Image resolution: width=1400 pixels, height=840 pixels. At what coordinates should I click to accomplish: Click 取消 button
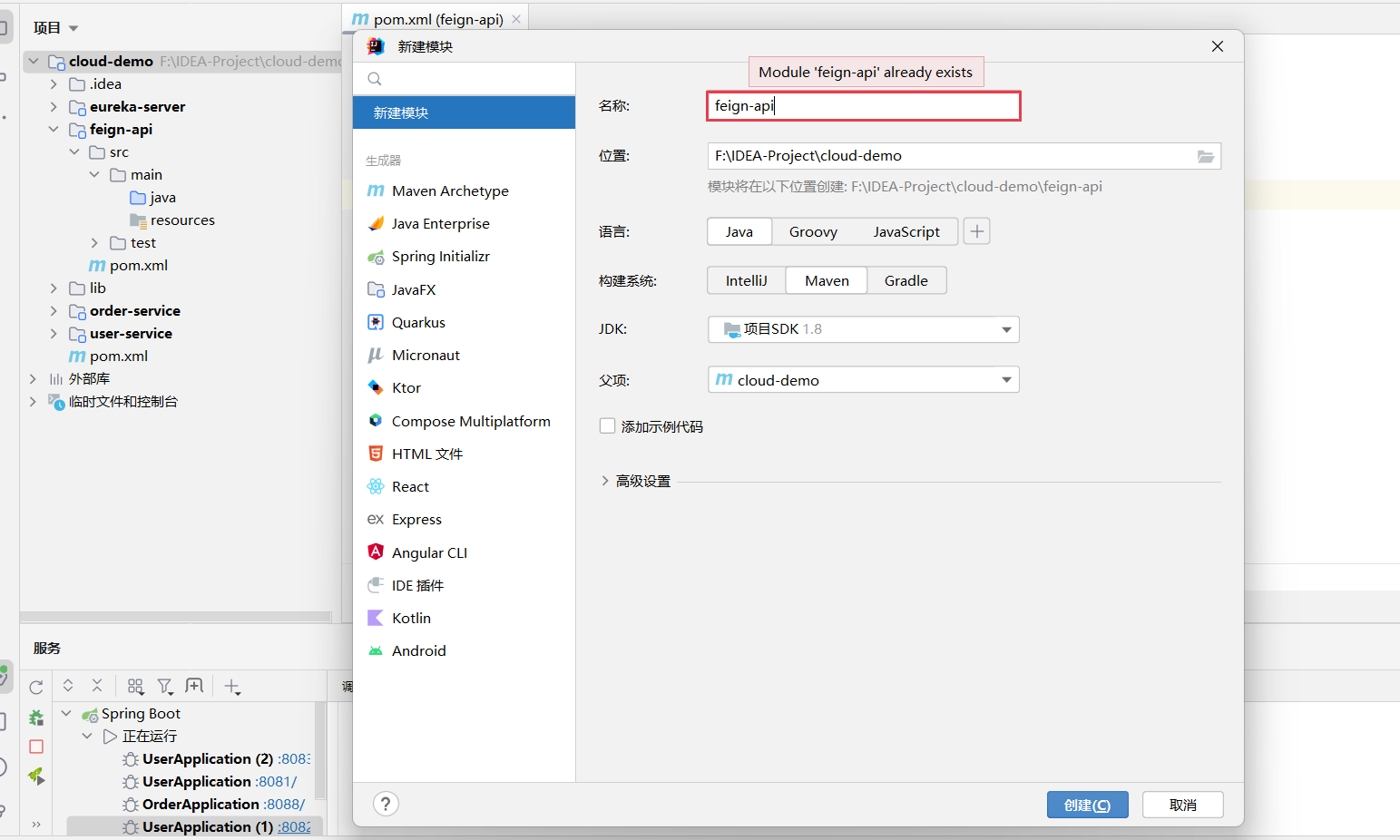tap(1182, 805)
